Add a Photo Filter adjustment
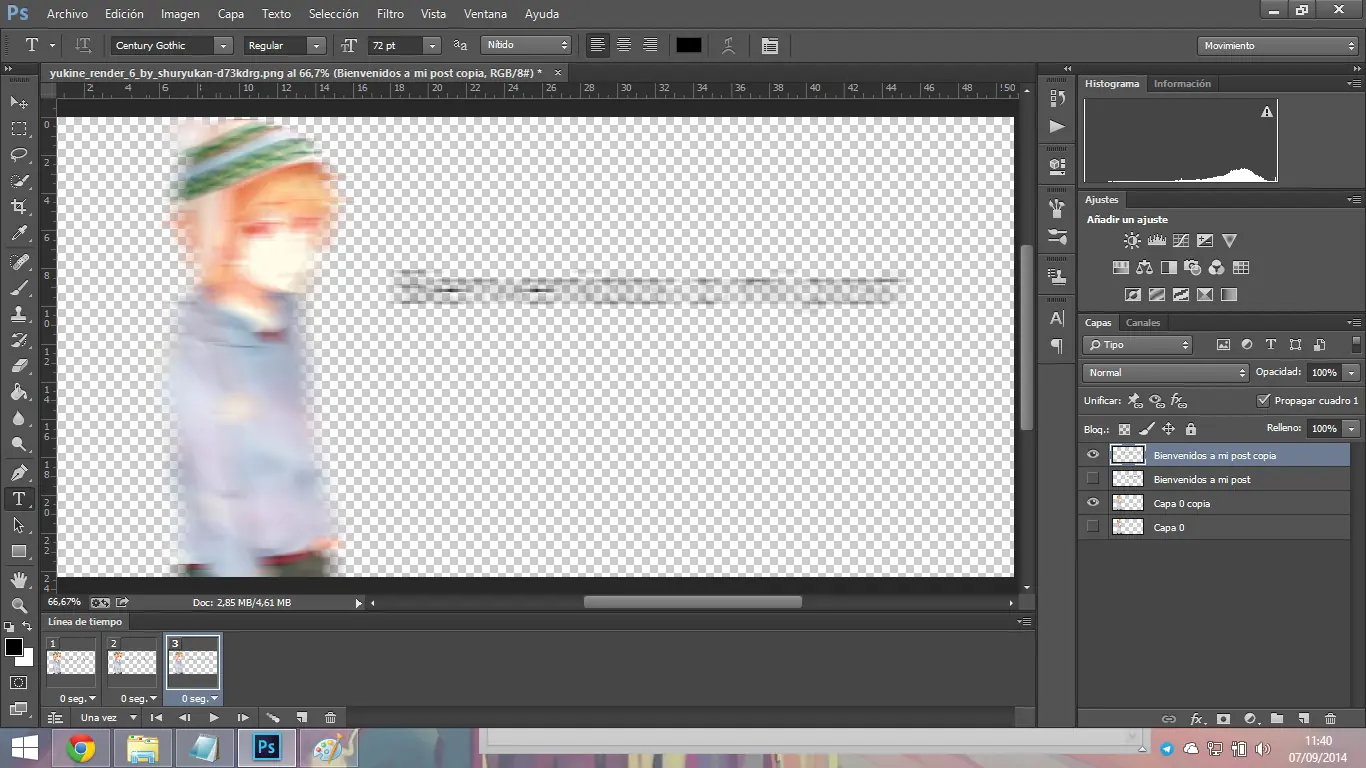This screenshot has height=768, width=1366. pyautogui.click(x=1193, y=268)
